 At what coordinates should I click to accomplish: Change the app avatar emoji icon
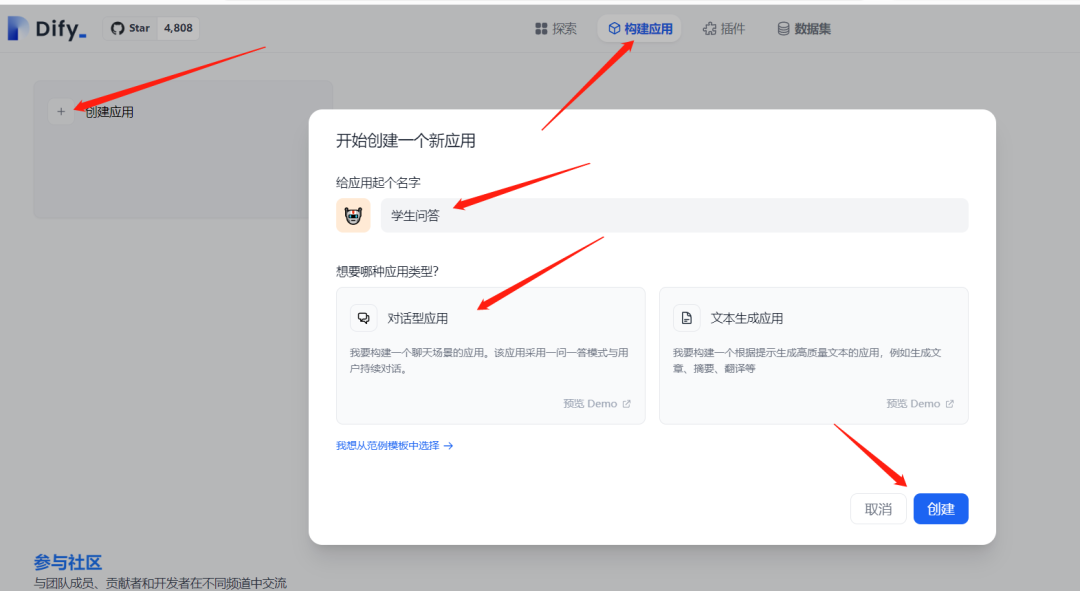coord(353,216)
